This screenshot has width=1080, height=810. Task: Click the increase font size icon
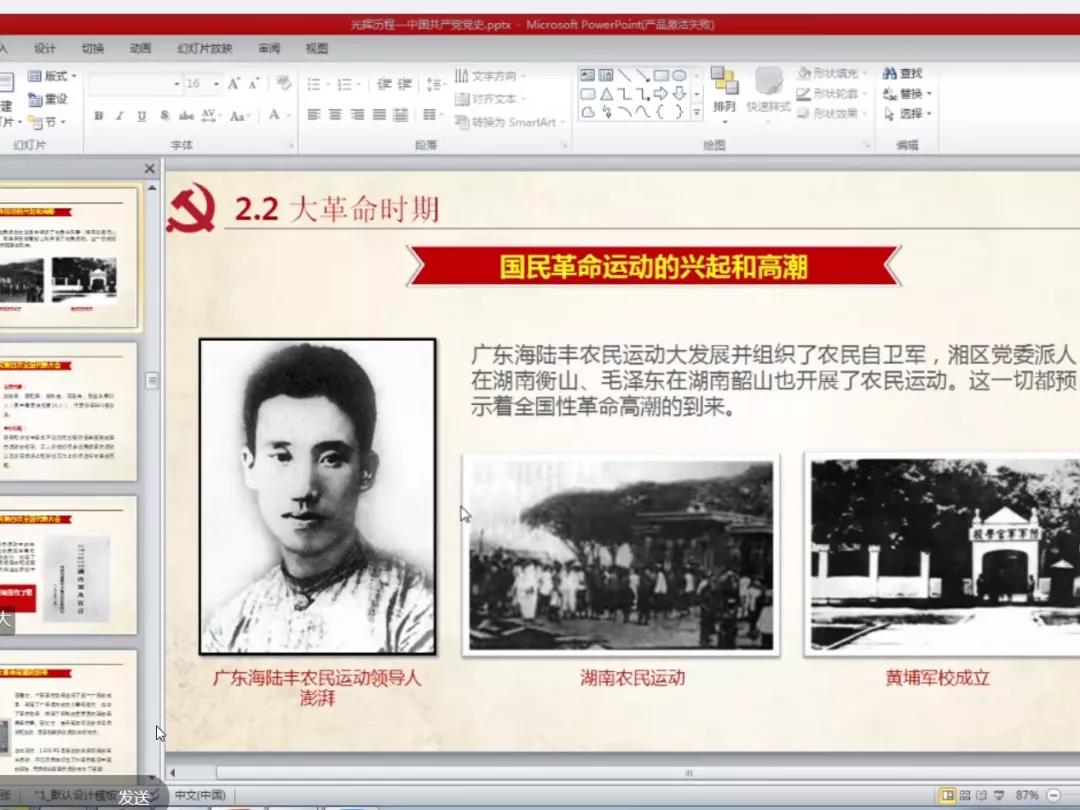233,84
